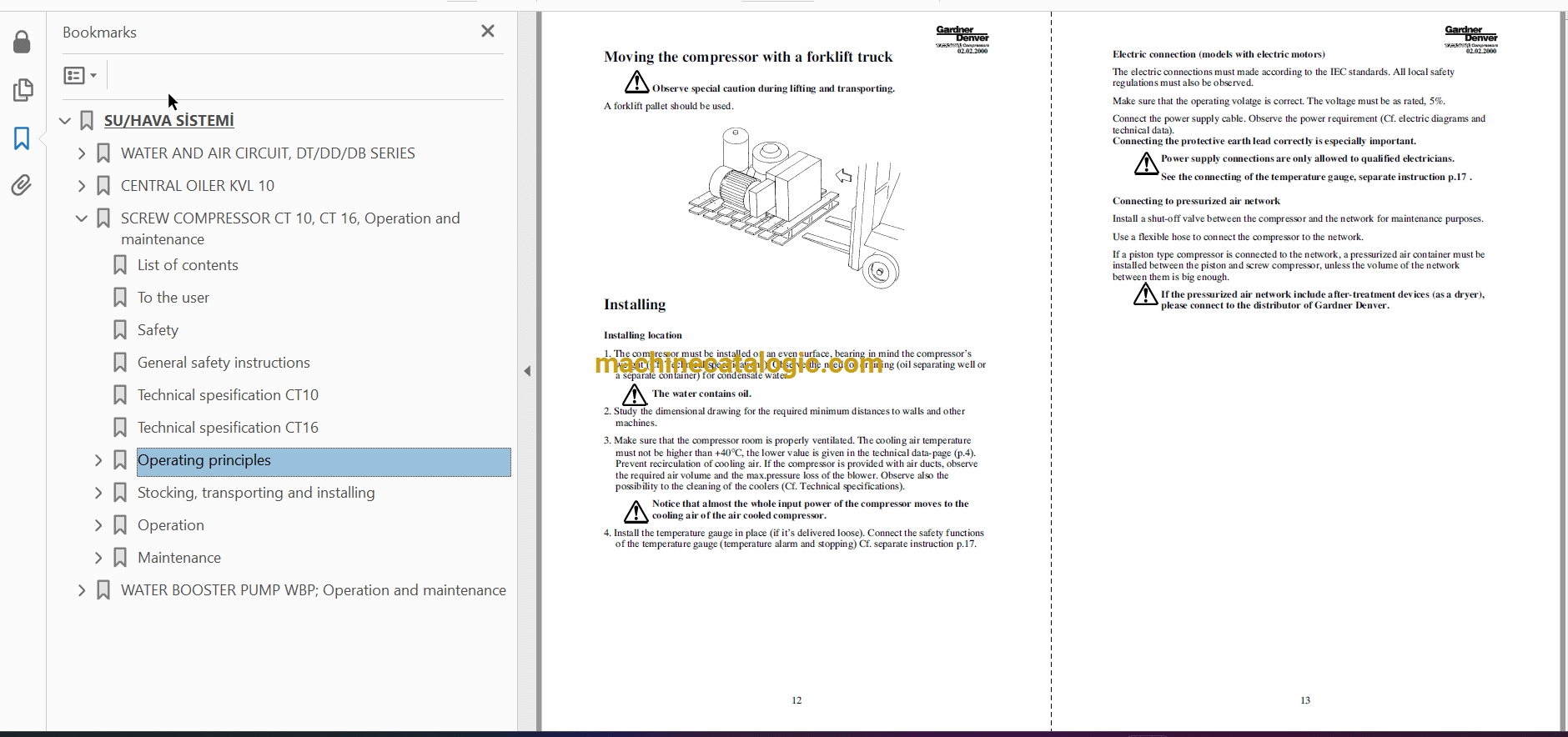Click 'Connecting to pressurized air network' heading

click(1196, 201)
